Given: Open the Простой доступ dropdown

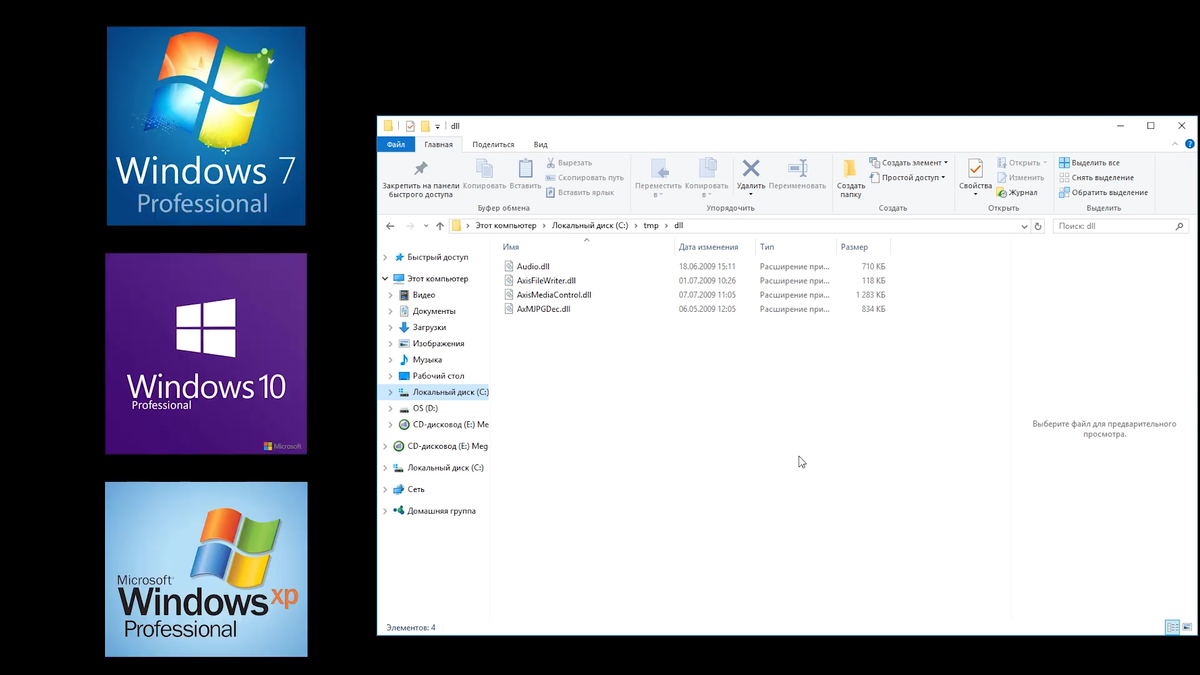Looking at the screenshot, I should pos(906,177).
